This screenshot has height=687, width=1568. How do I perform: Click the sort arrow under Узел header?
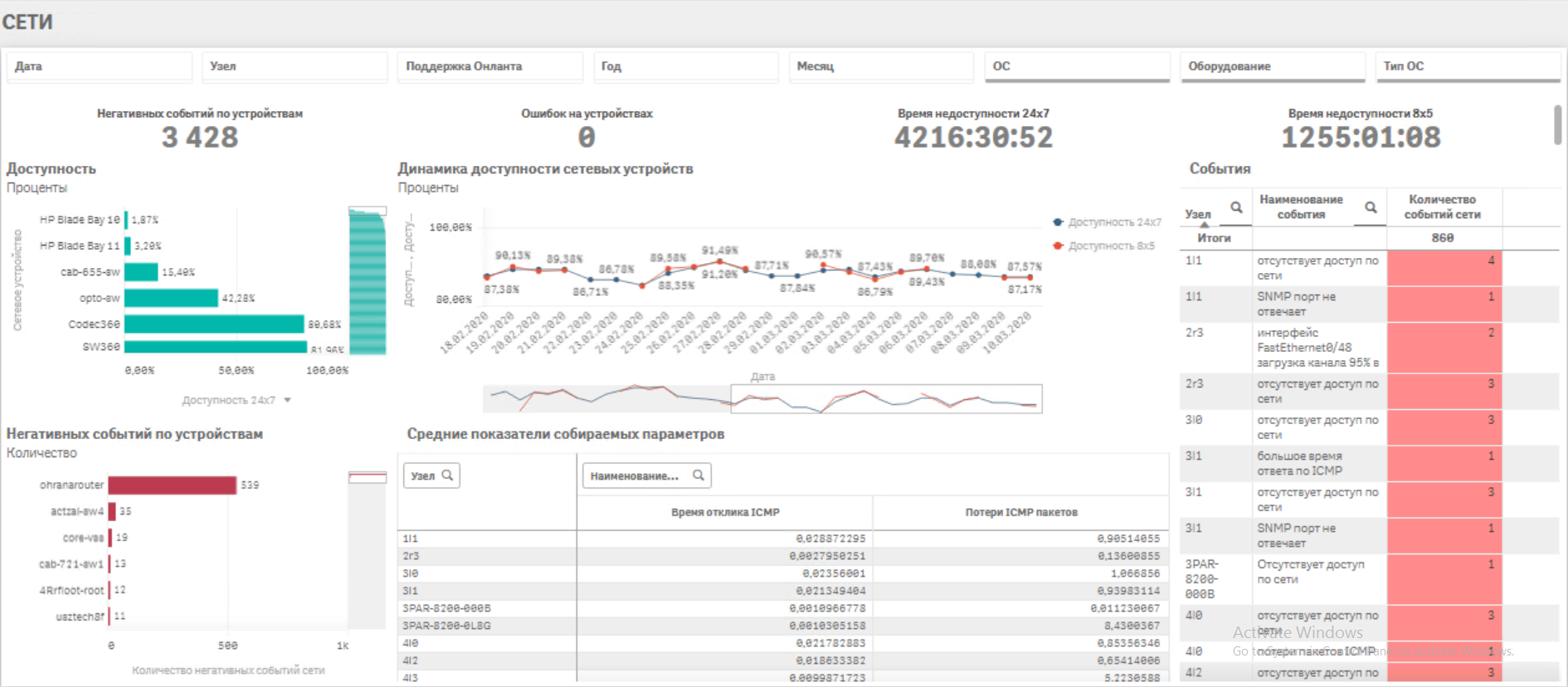1204,225
